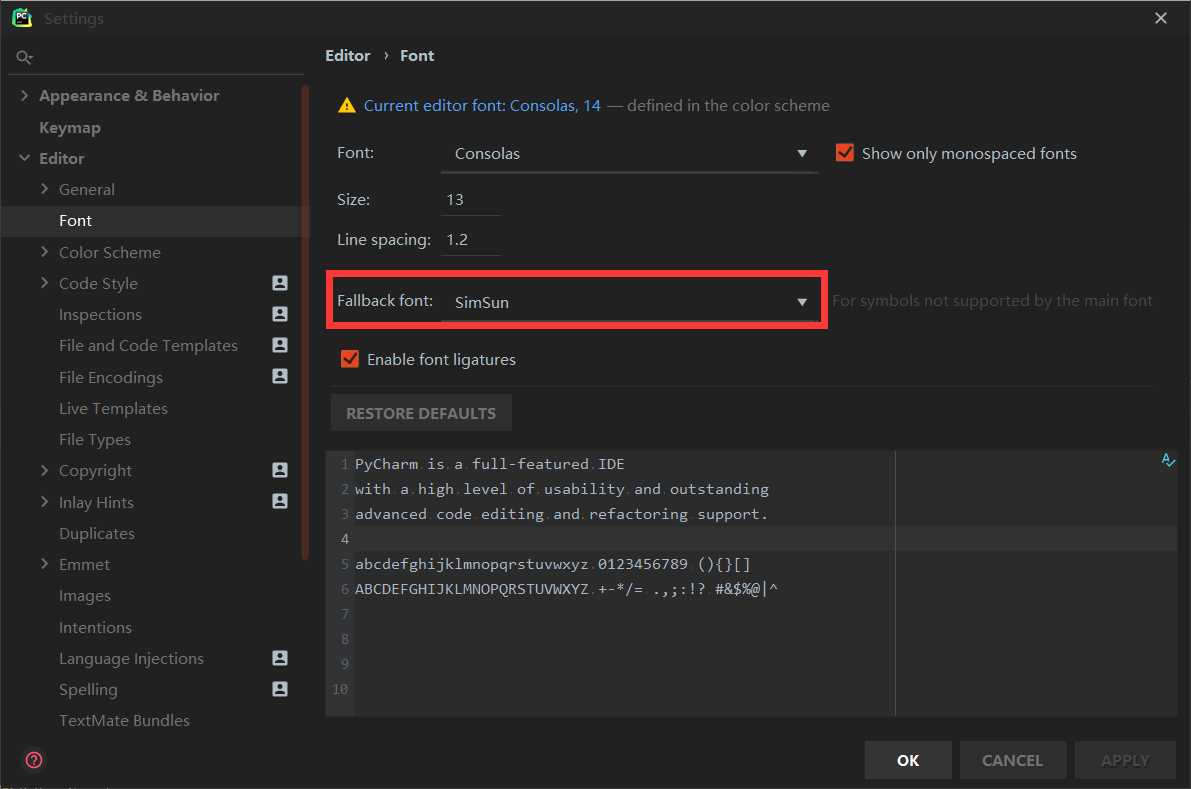This screenshot has width=1191, height=789.
Task: Expand the Inlay Hints subsection
Action: point(44,502)
